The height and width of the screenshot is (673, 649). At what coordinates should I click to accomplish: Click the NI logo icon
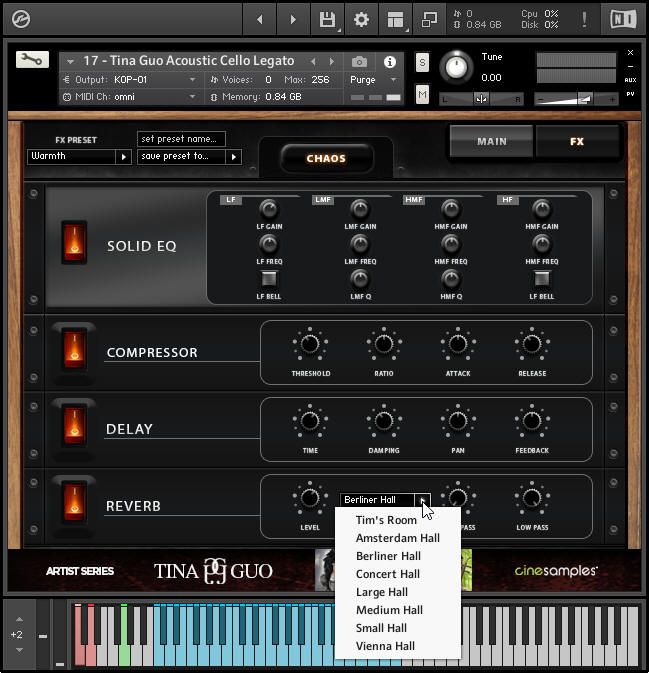point(623,19)
